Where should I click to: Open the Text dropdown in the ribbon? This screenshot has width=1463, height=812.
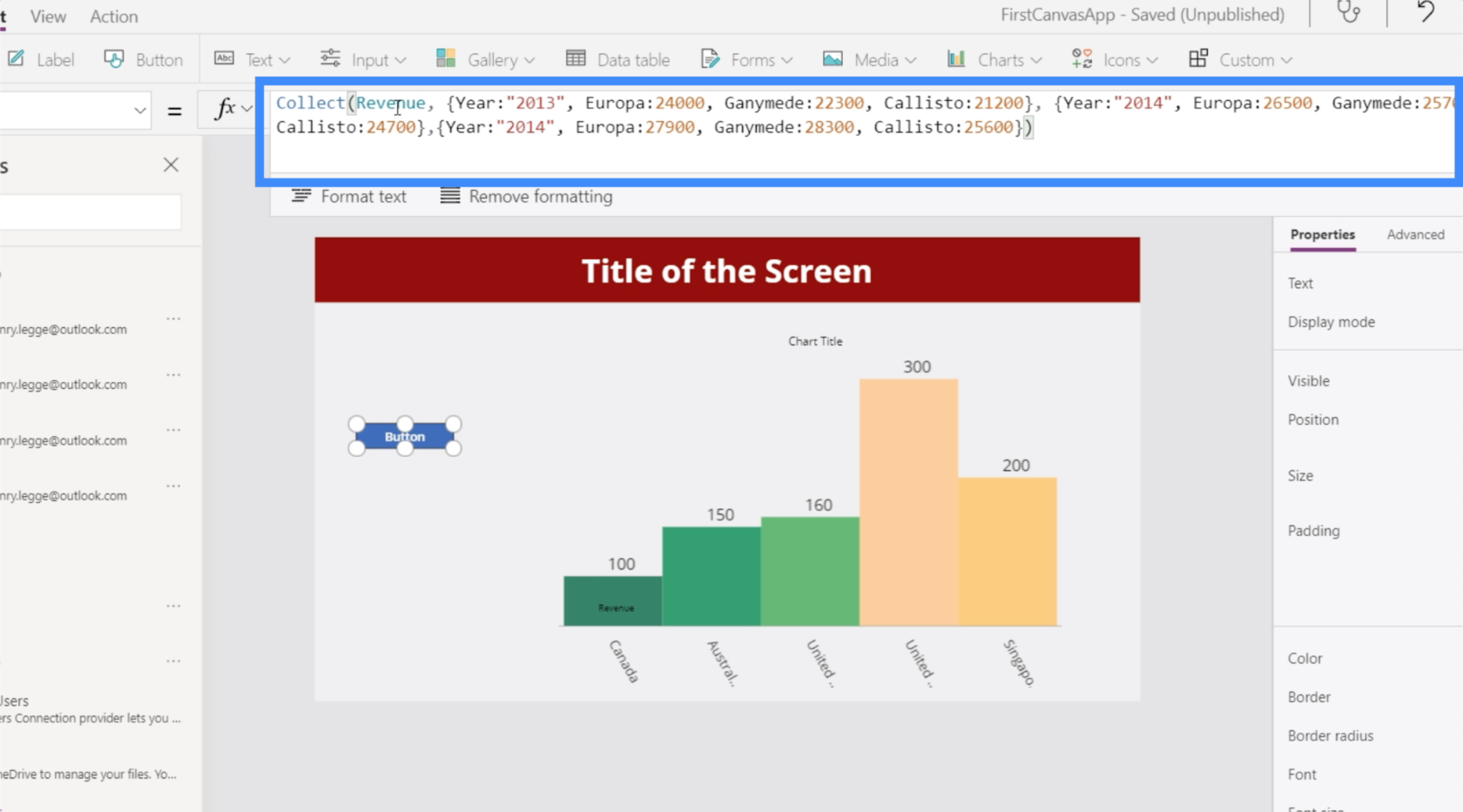(x=253, y=59)
